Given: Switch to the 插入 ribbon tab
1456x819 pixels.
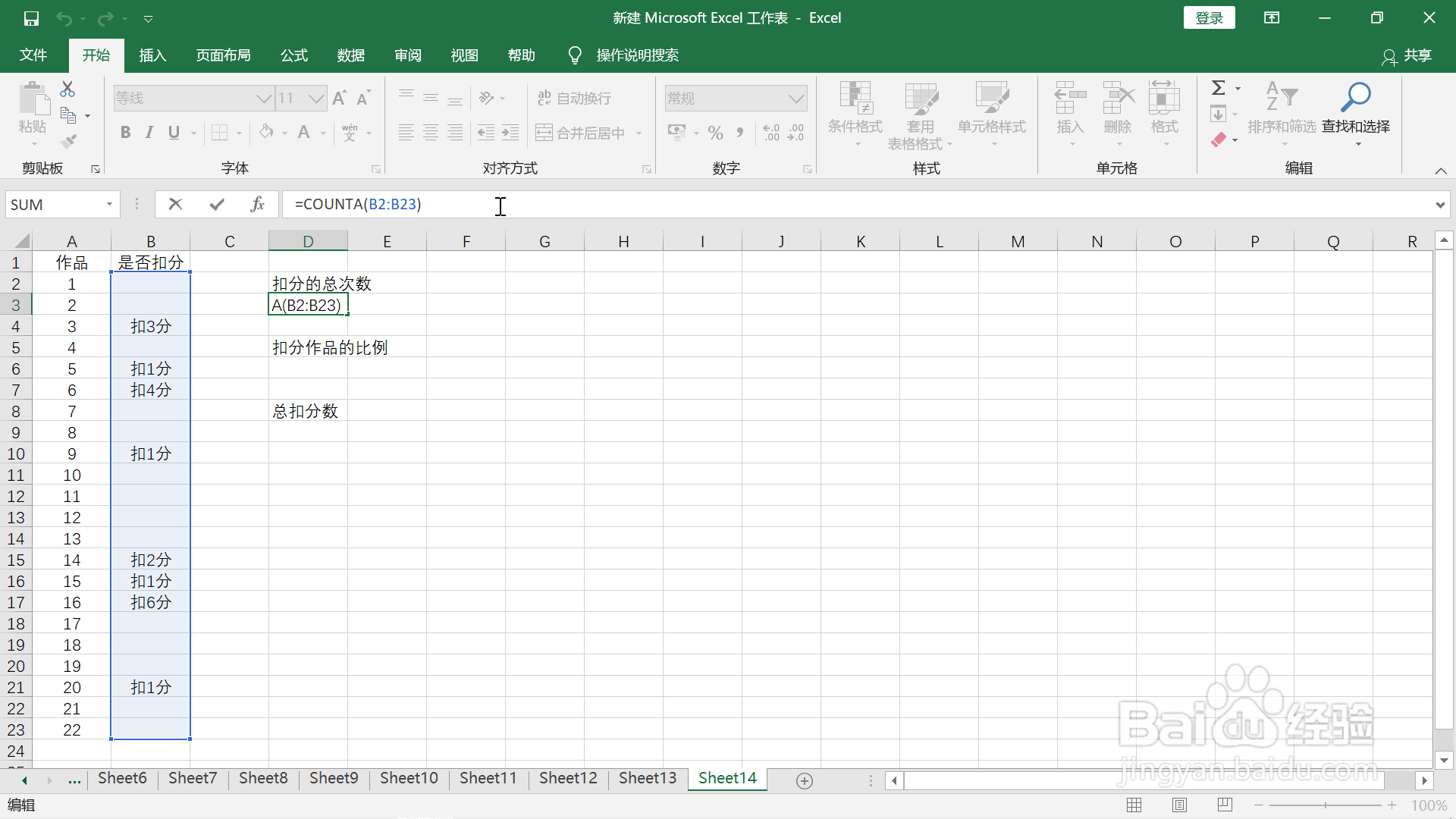Looking at the screenshot, I should (x=152, y=55).
